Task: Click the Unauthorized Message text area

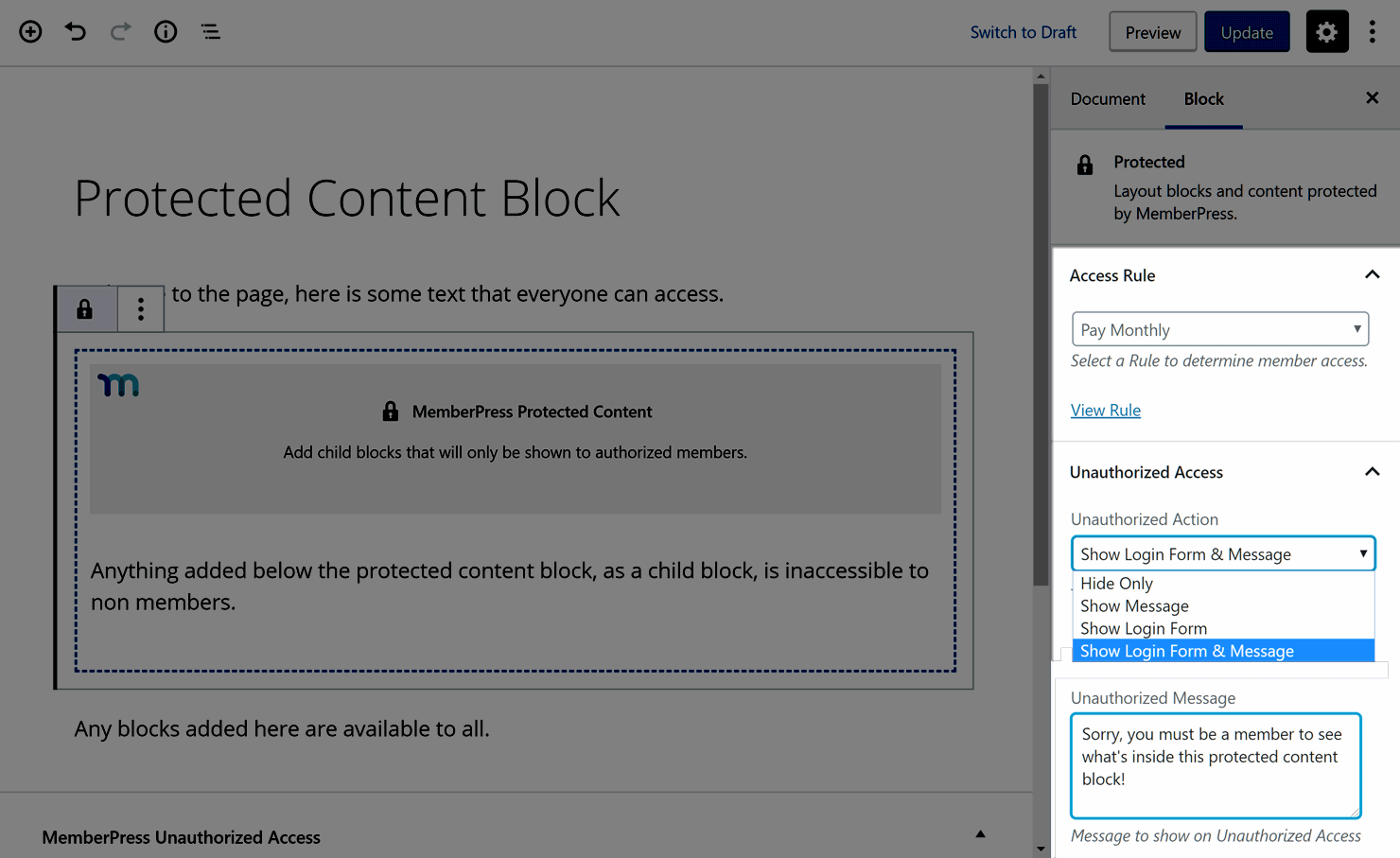Action: pyautogui.click(x=1216, y=765)
